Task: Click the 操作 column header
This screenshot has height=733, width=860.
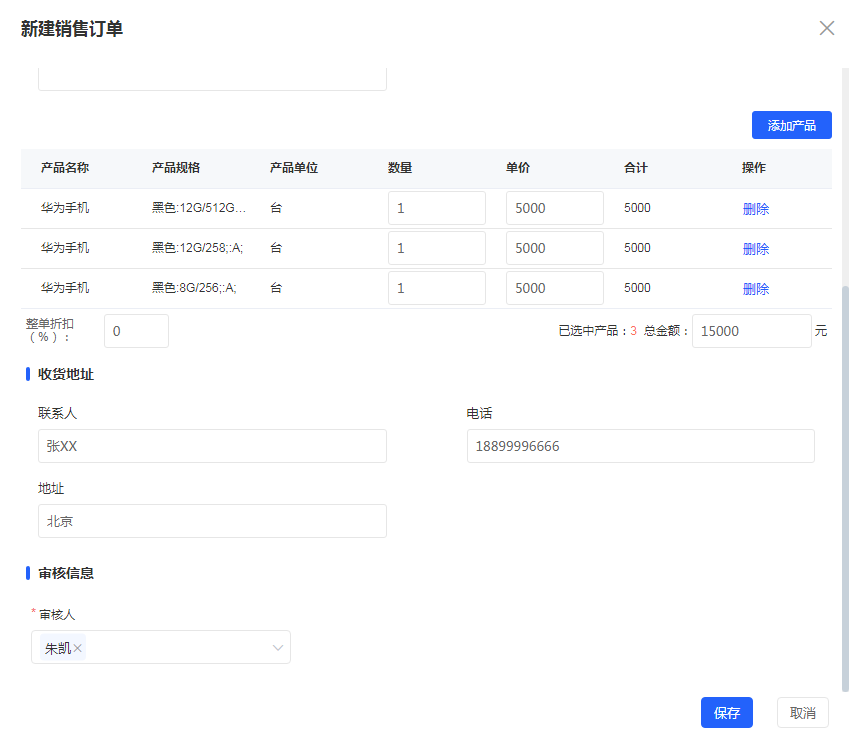Action: 754,167
